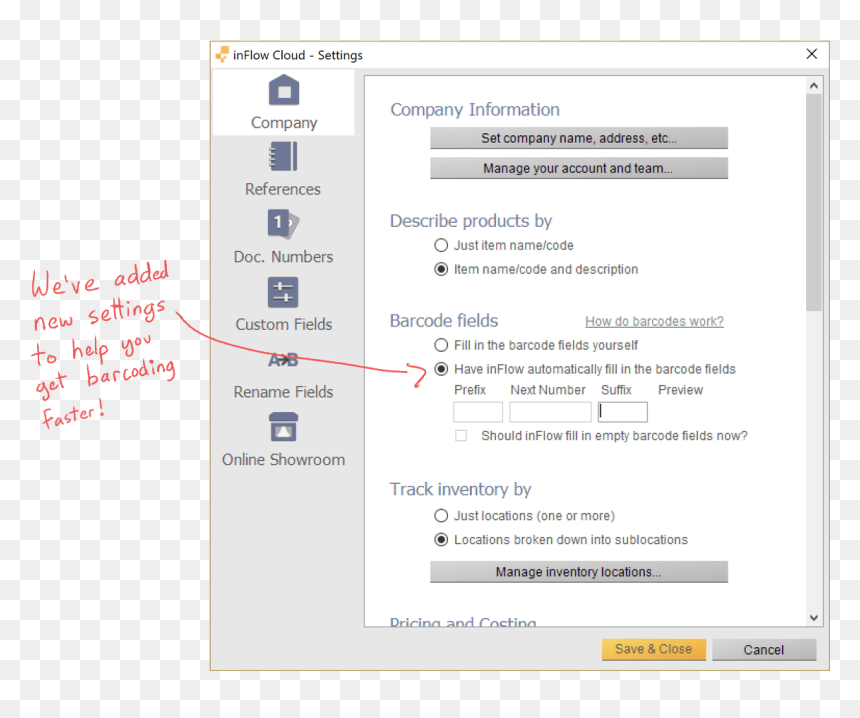Click the Cancel button
This screenshot has height=718, width=860.
[764, 650]
